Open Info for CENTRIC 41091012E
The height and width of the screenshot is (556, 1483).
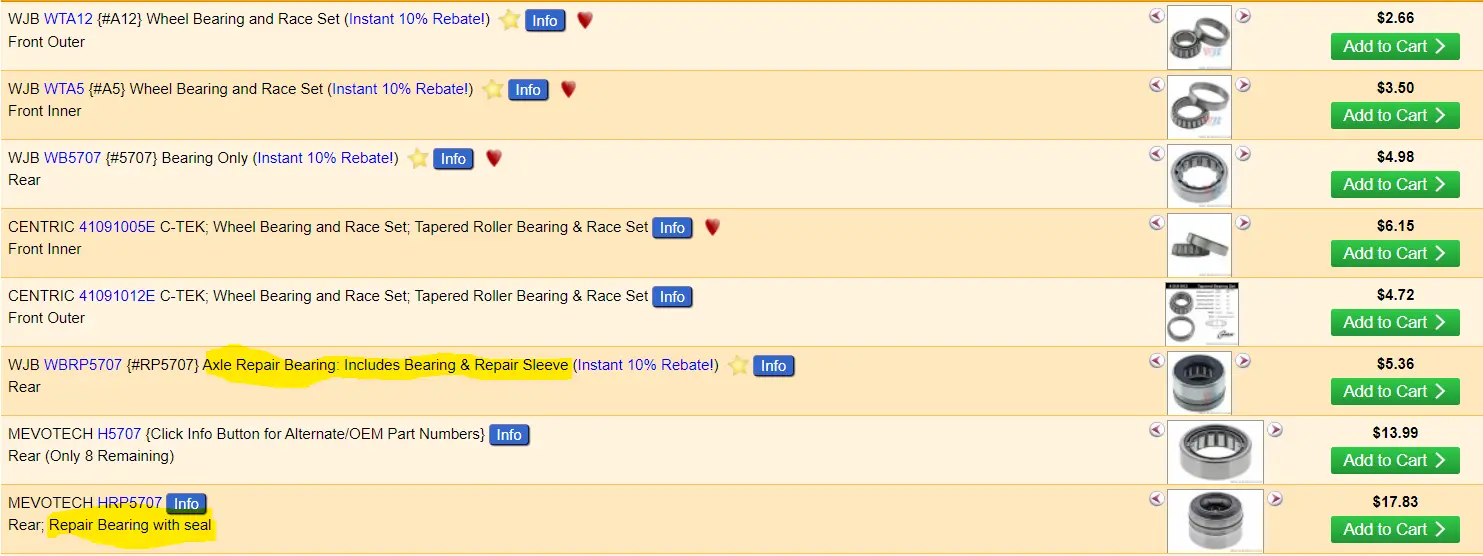click(x=672, y=297)
